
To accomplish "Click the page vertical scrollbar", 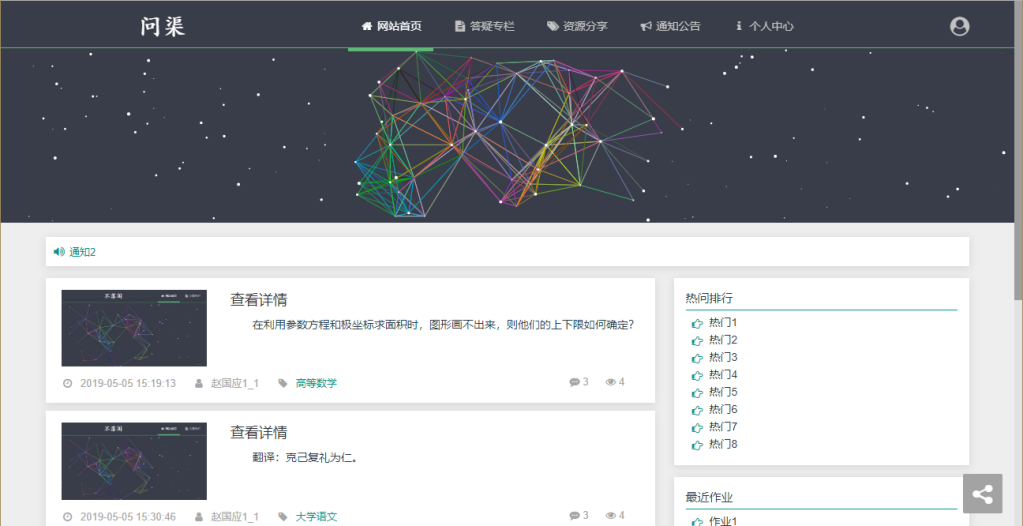I will click(x=1018, y=150).
